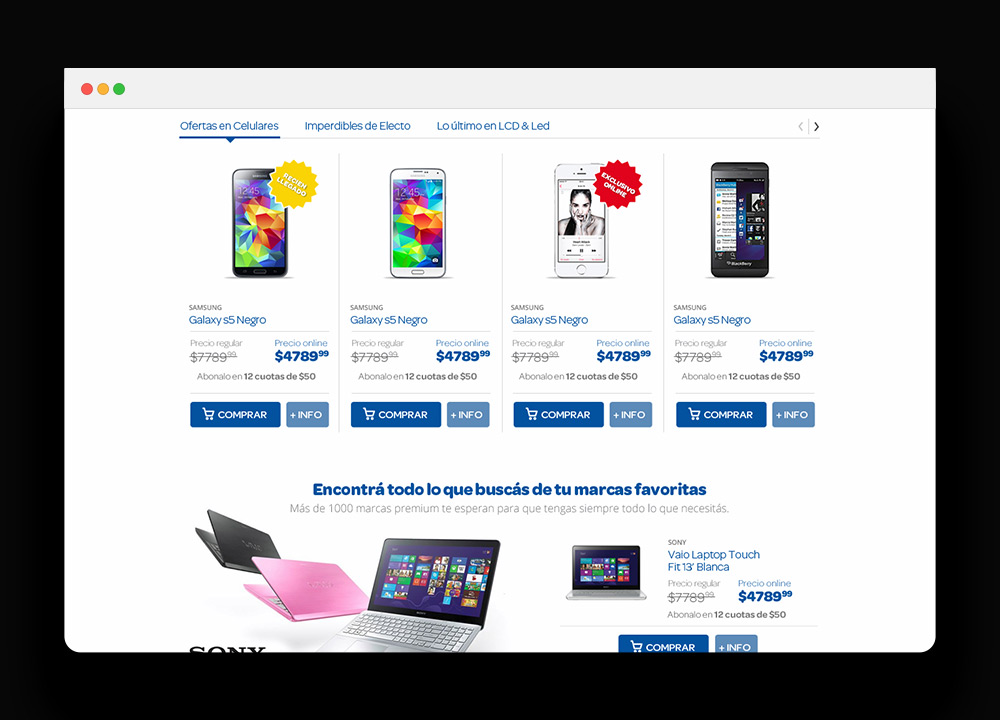Click the first Galaxy s5 Negro title
This screenshot has height=720, width=1000.
coord(227,320)
